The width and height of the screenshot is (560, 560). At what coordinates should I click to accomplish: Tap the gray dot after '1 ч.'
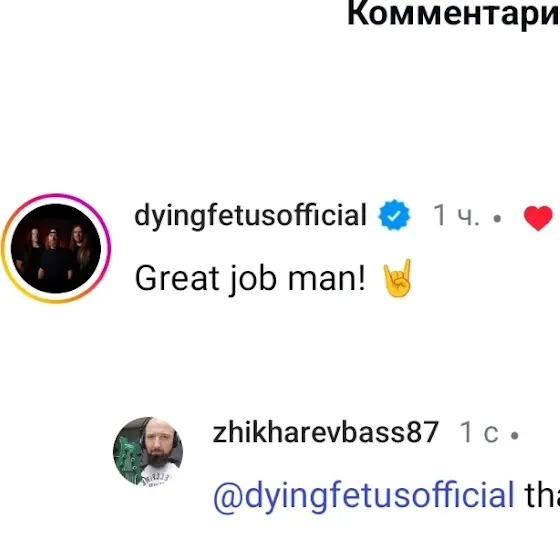click(497, 218)
